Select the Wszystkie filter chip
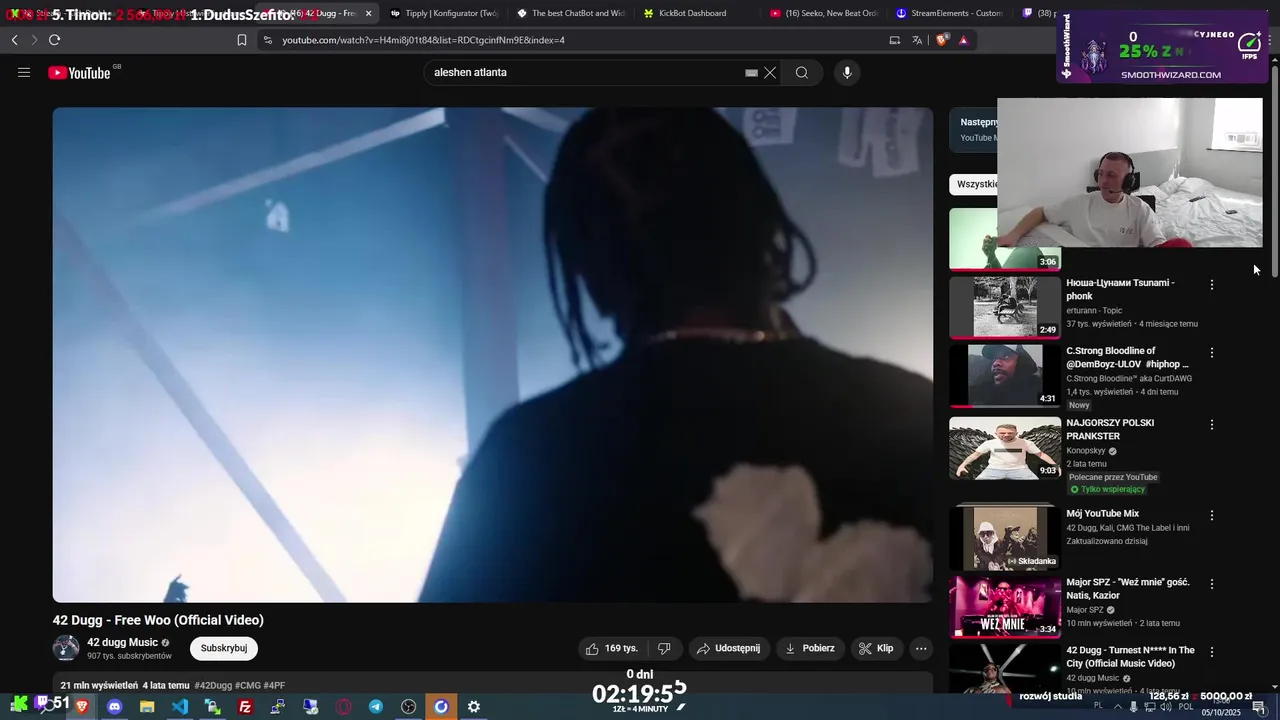The width and height of the screenshot is (1280, 720). [x=975, y=184]
